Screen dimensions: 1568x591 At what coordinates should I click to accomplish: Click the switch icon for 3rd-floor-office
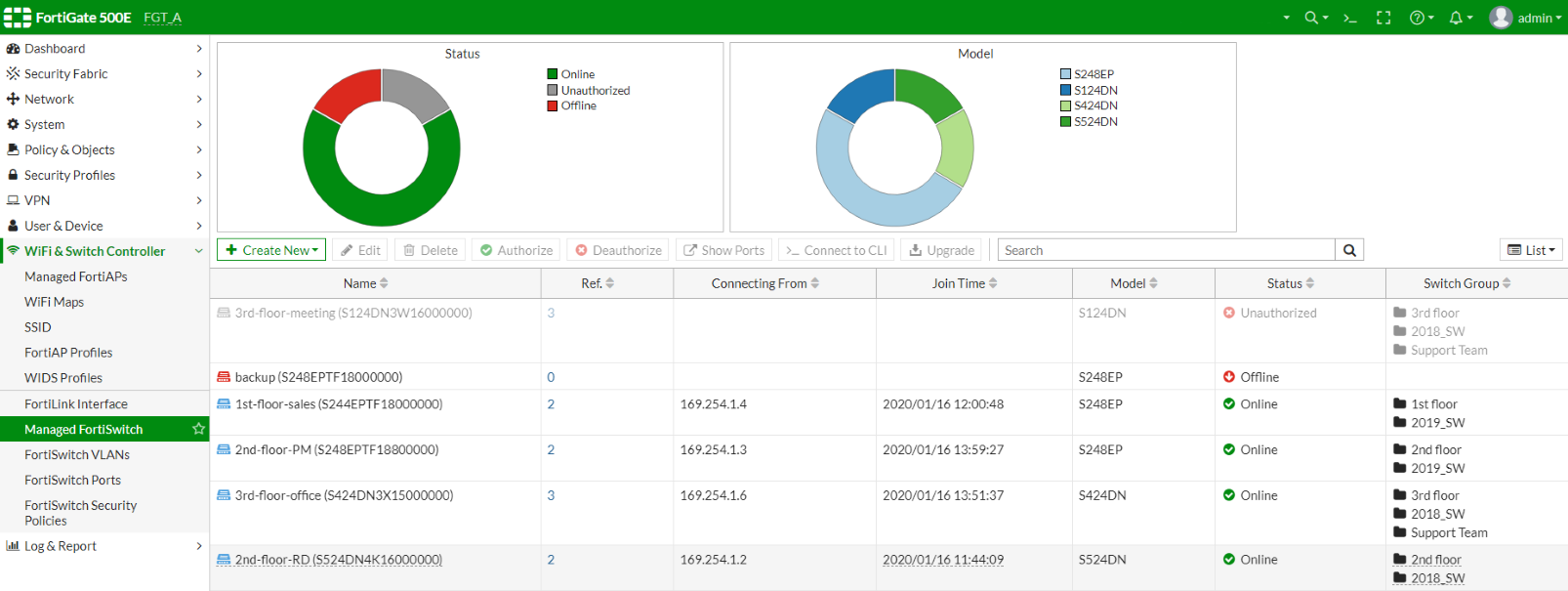[x=224, y=495]
